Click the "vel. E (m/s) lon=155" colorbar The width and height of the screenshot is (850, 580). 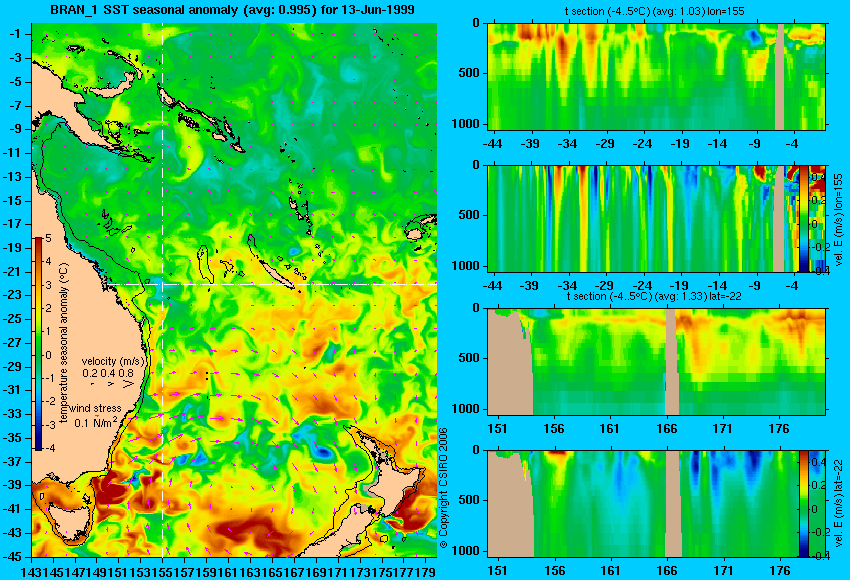point(804,219)
